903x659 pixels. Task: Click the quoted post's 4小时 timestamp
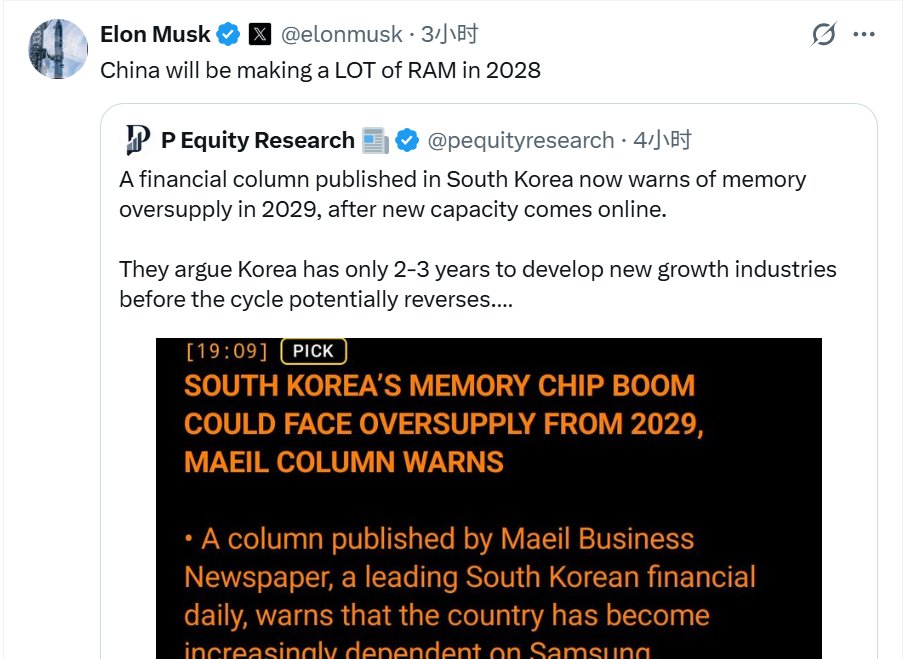point(662,140)
